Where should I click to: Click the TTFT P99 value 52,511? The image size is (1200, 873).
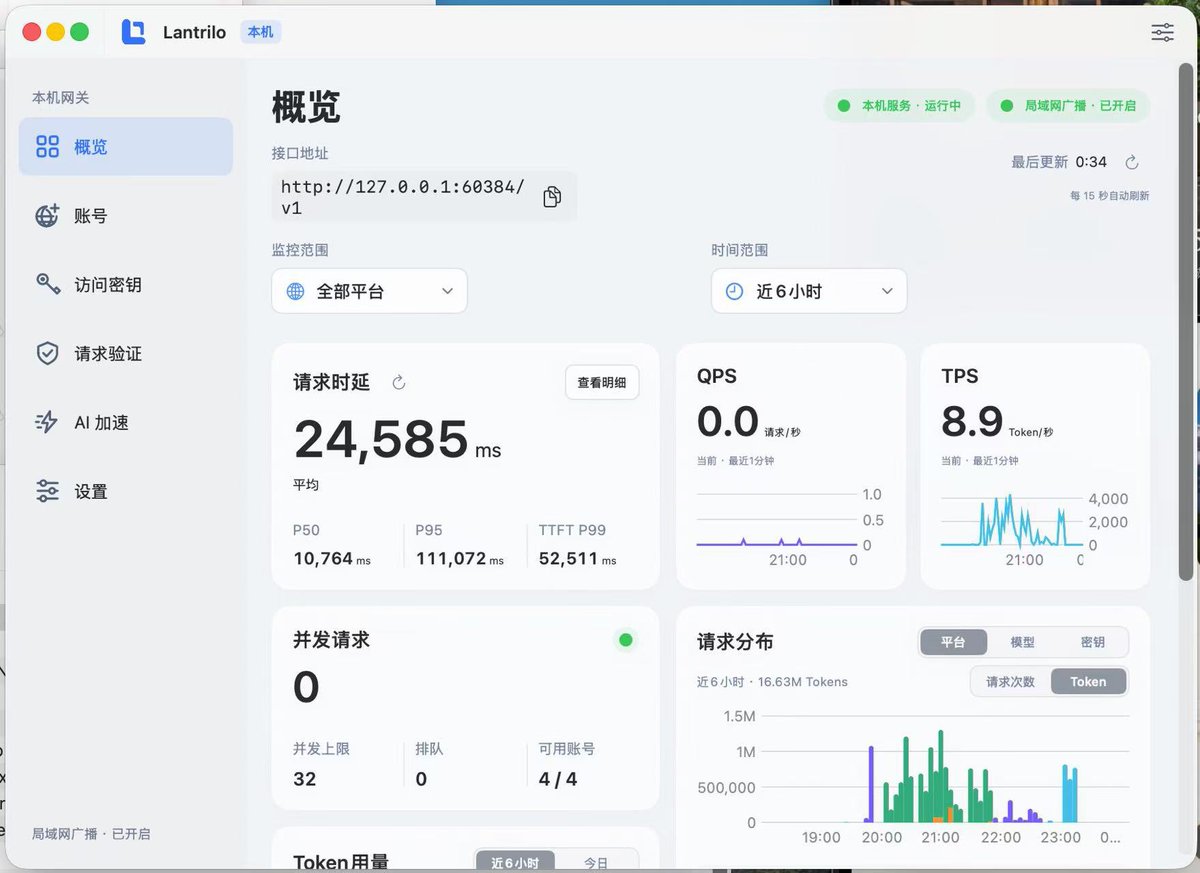577,559
